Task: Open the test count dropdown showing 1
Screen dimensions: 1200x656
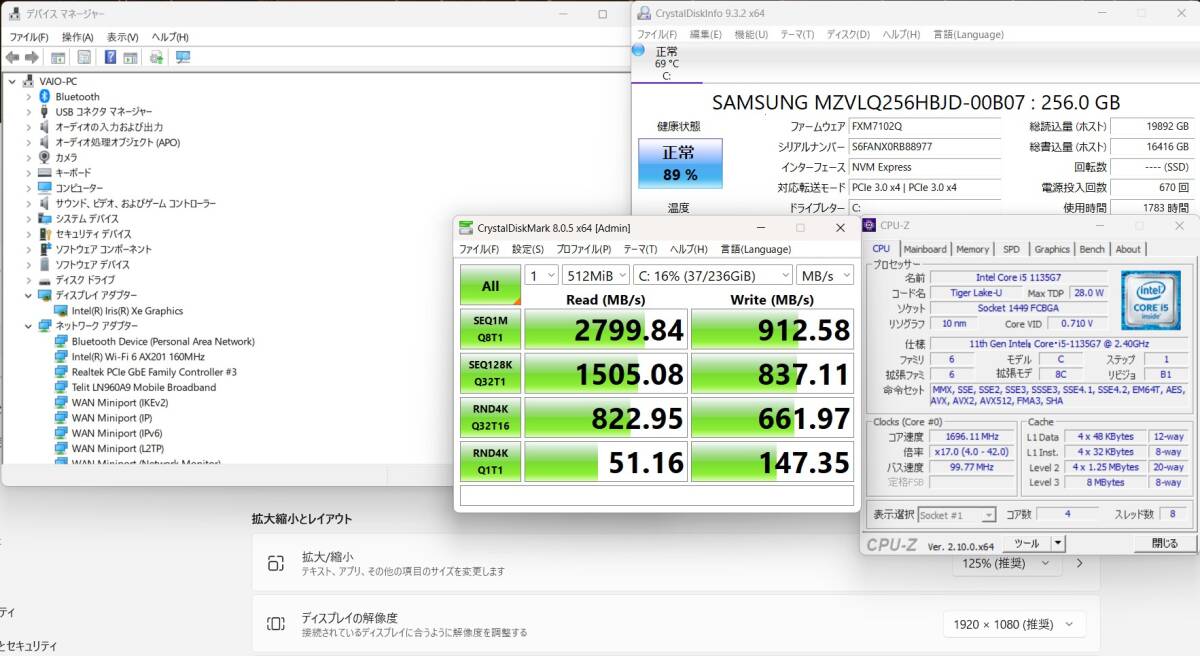Action: click(541, 275)
